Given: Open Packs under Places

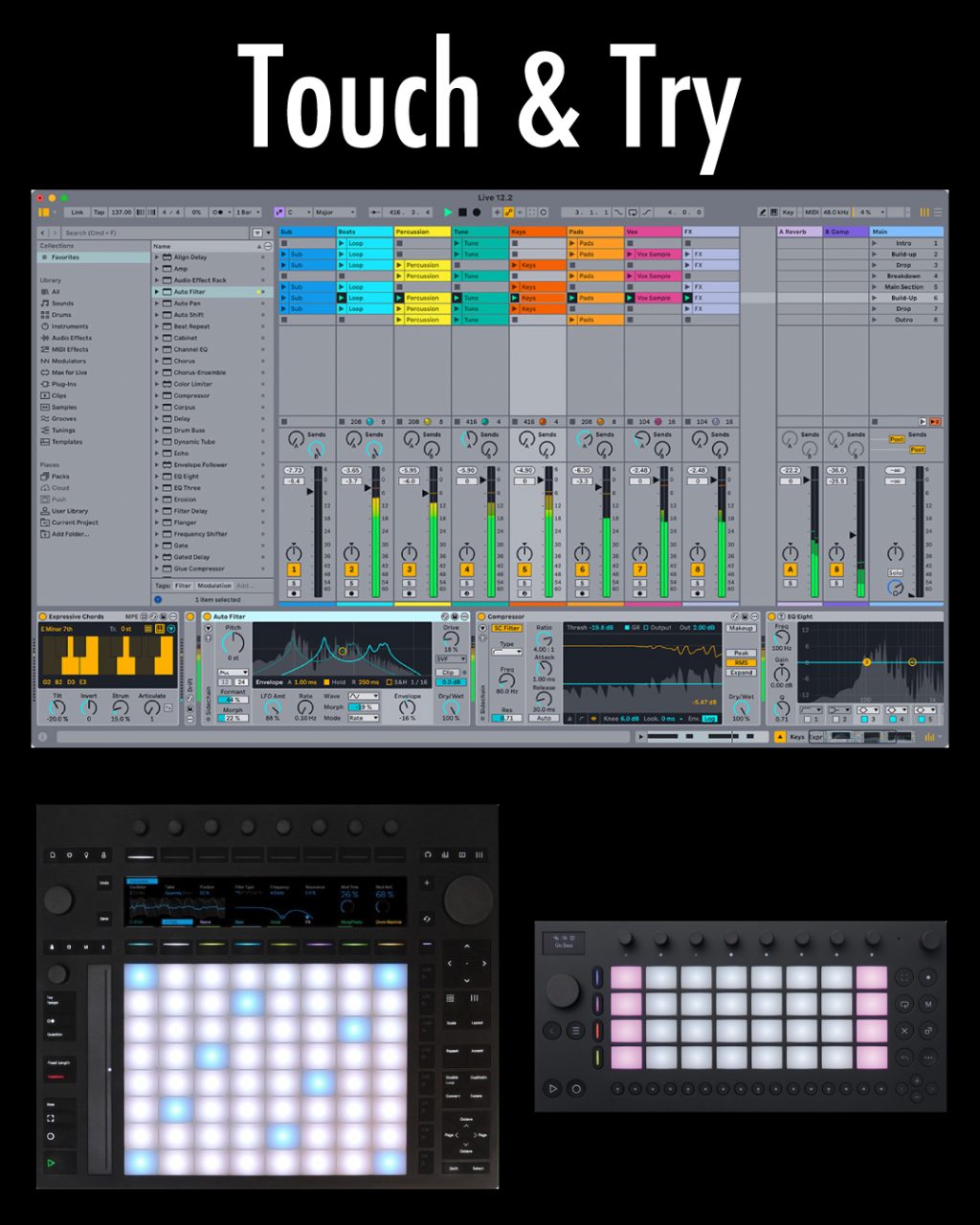Looking at the screenshot, I should click(x=60, y=476).
